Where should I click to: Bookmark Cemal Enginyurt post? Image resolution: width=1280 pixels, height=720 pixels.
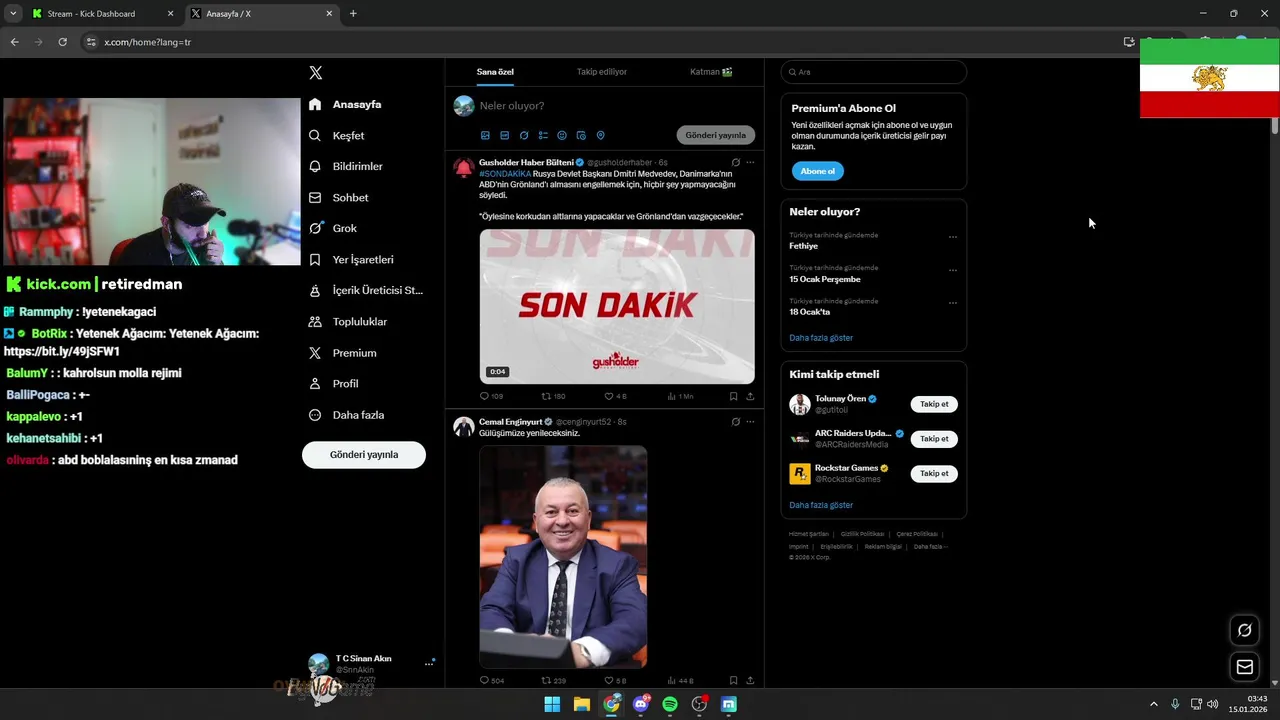tap(733, 681)
